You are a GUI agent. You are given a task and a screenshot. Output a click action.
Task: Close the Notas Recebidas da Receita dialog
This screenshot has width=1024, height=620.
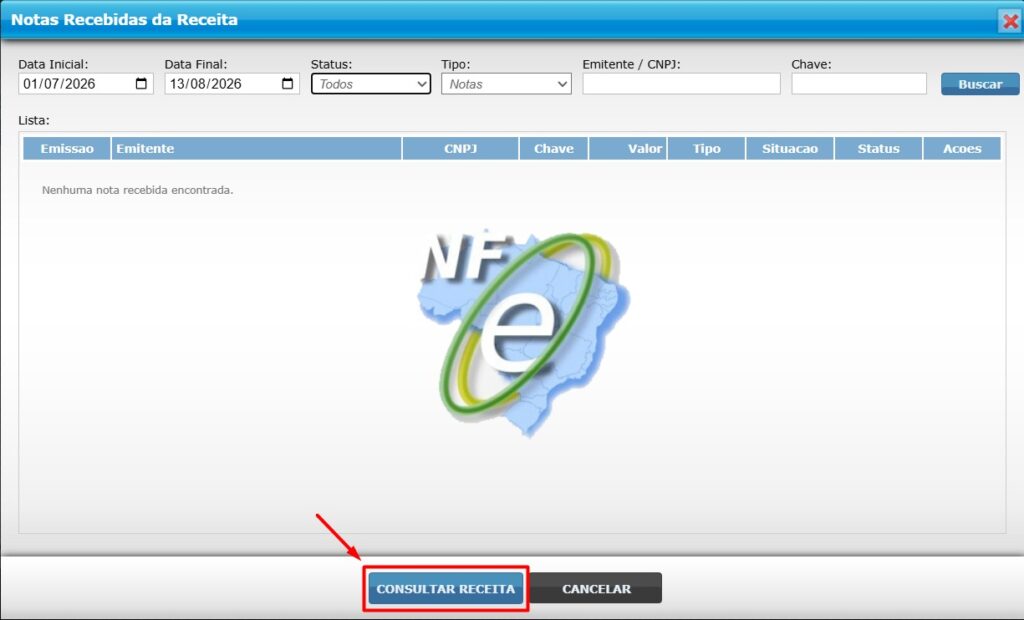pyautogui.click(x=1010, y=21)
